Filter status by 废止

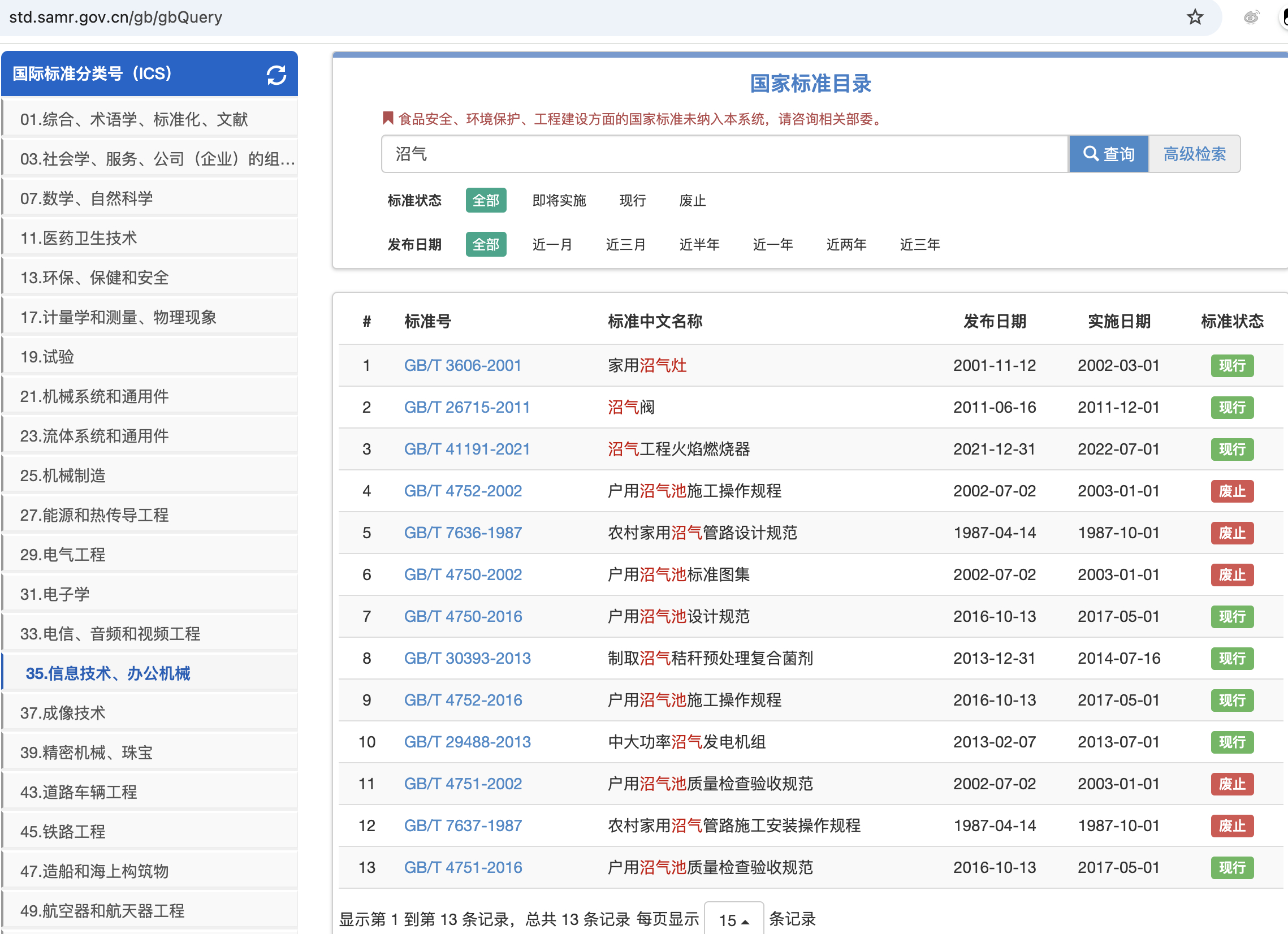click(x=692, y=201)
